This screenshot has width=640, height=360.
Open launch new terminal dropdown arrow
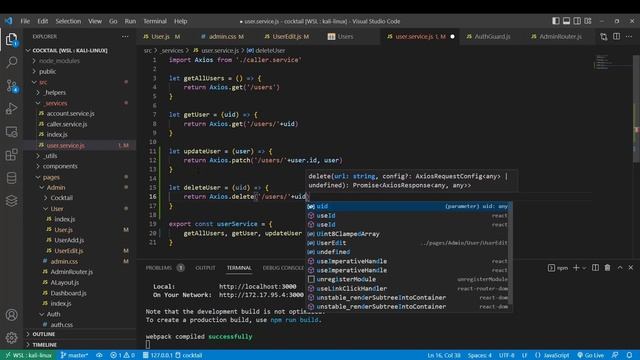[584, 268]
